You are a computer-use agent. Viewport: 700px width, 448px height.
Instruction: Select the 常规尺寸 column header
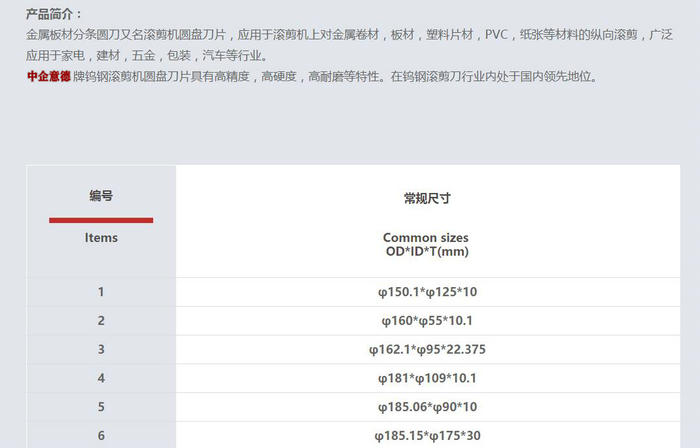point(427,198)
